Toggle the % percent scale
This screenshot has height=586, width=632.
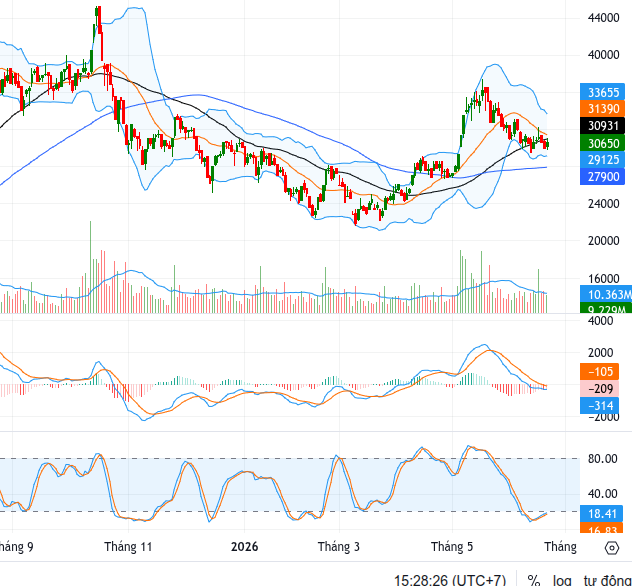[534, 580]
